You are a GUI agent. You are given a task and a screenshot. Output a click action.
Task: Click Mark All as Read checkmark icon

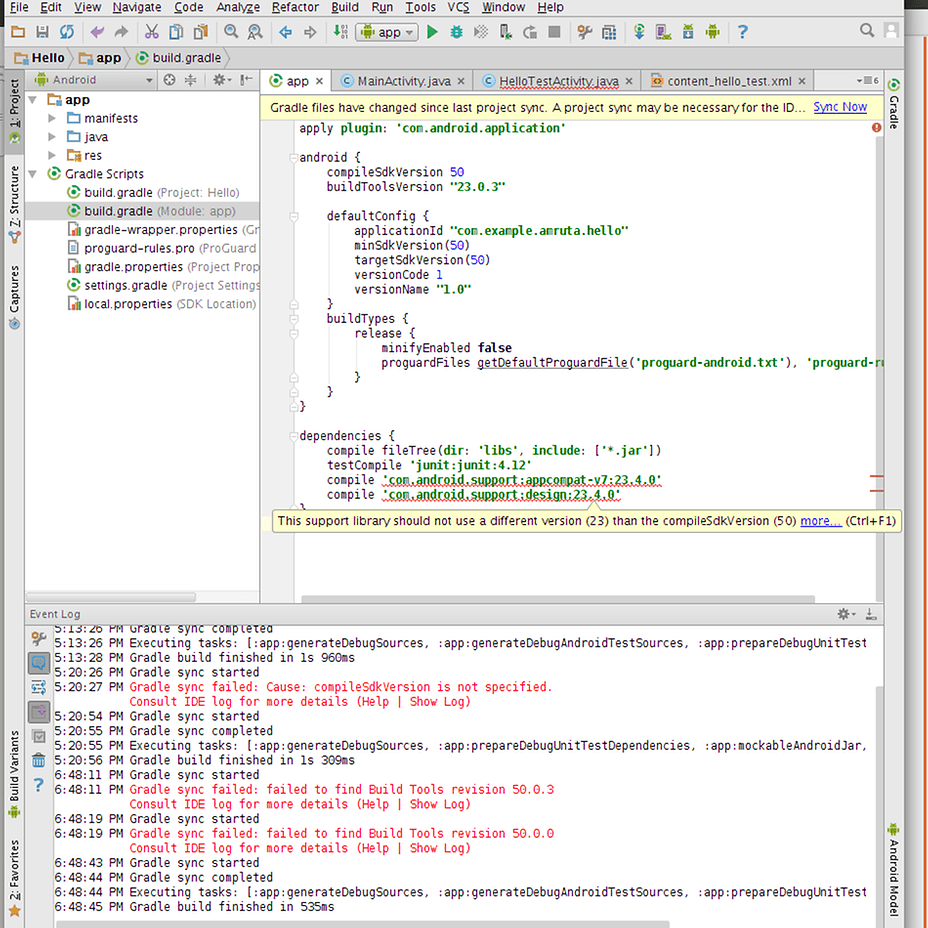[38, 737]
